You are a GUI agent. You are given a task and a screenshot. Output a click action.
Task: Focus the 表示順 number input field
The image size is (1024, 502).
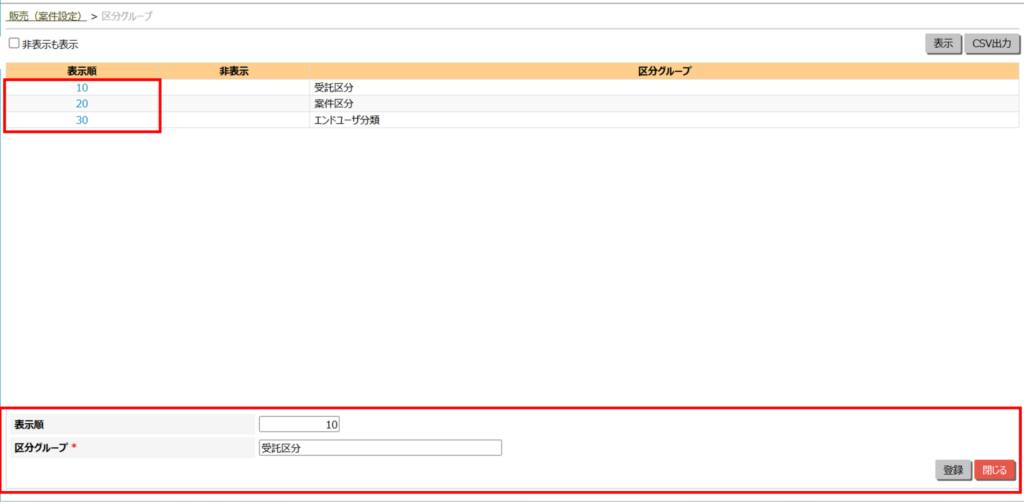pos(300,425)
